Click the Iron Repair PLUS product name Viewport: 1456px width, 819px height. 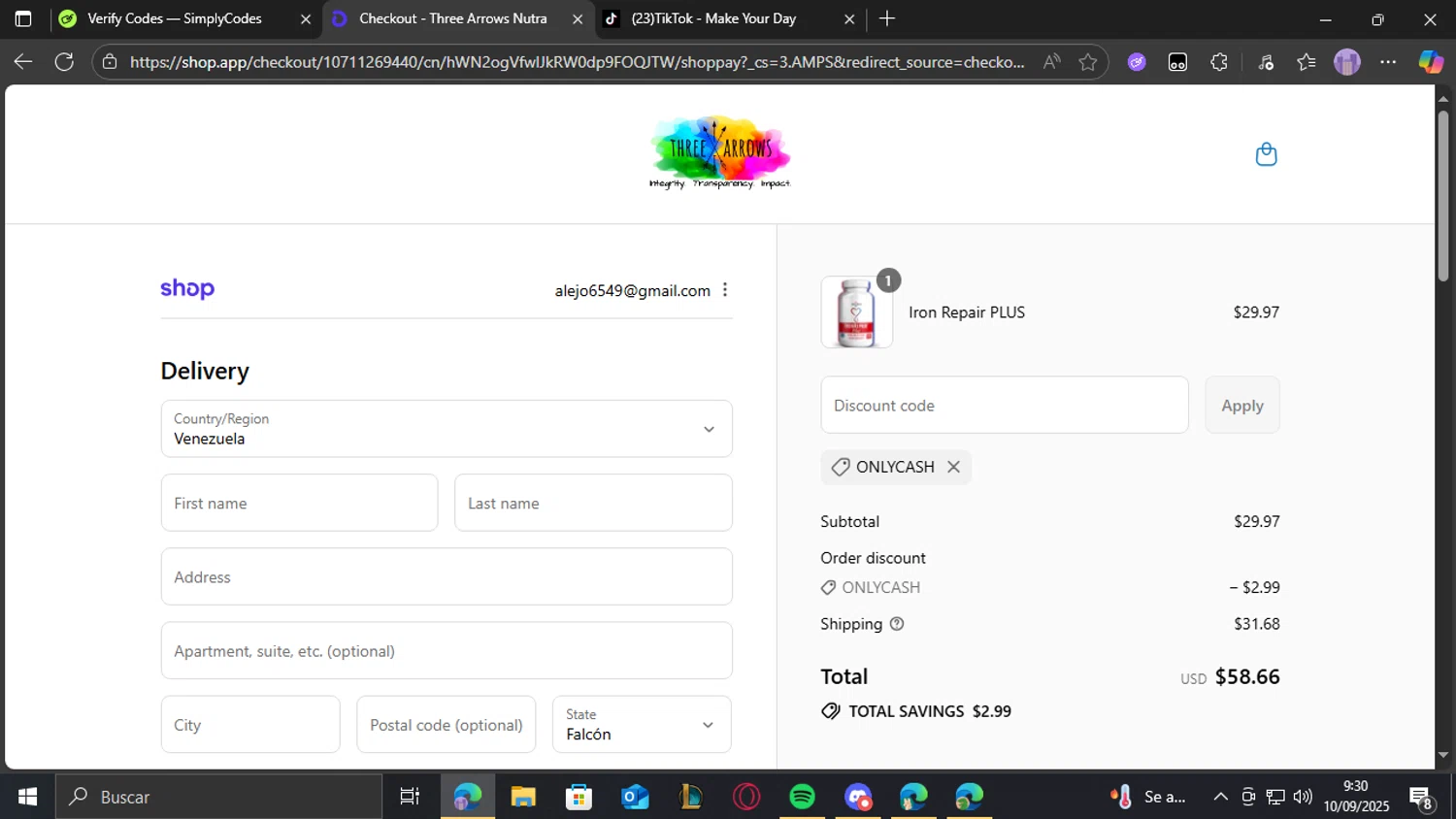[x=967, y=312]
